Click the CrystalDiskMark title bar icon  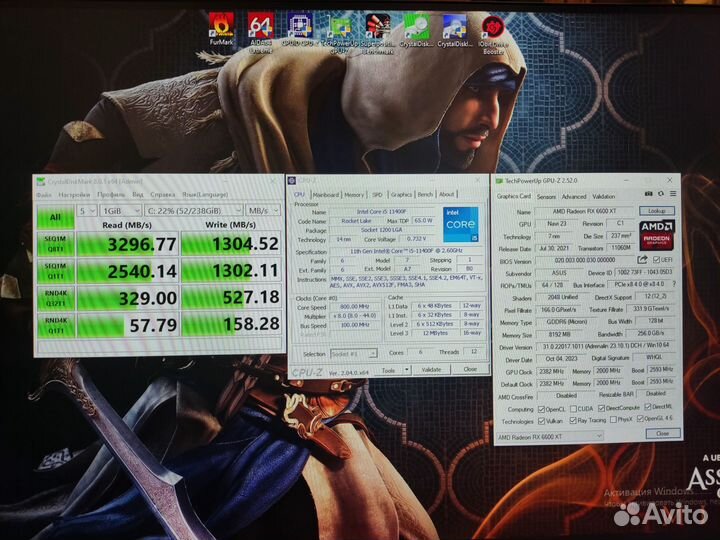point(41,181)
